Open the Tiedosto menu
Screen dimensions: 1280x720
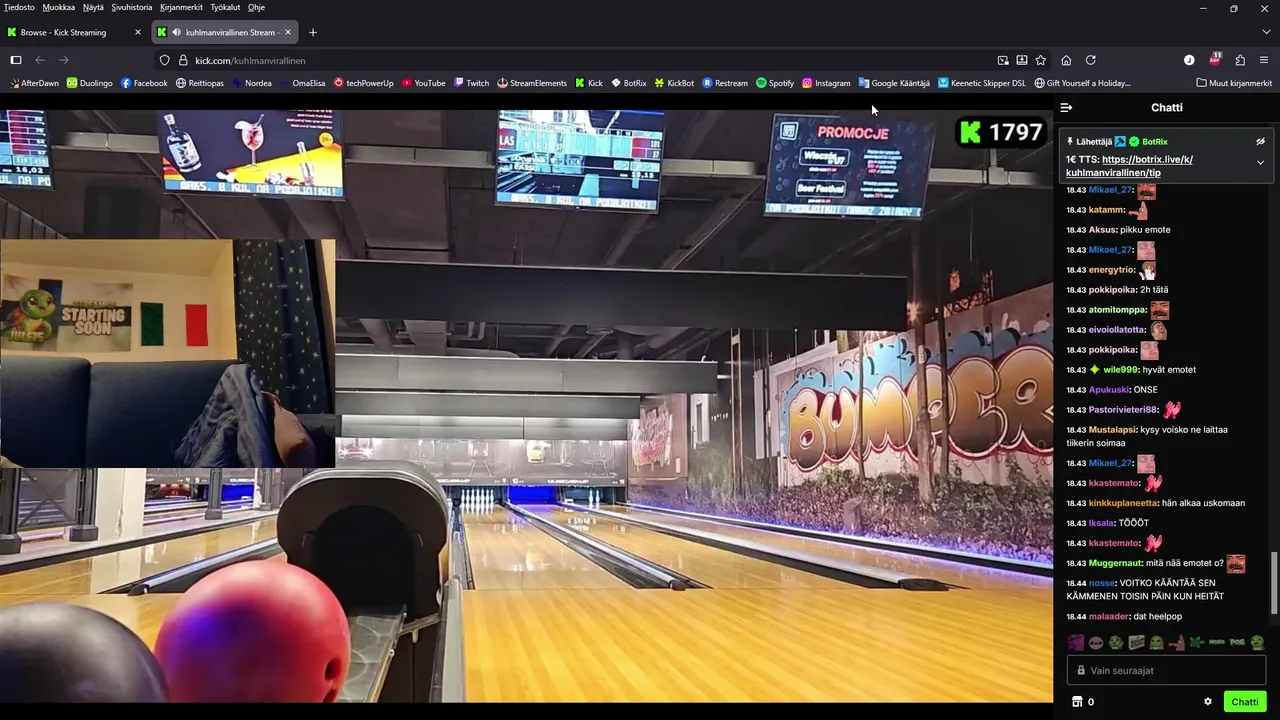[x=19, y=7]
